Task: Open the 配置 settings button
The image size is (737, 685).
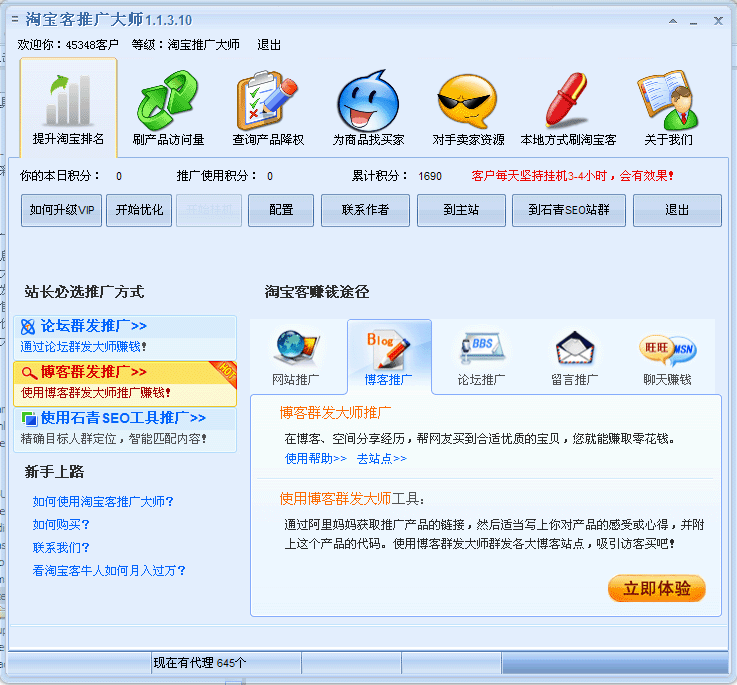Action: 281,210
